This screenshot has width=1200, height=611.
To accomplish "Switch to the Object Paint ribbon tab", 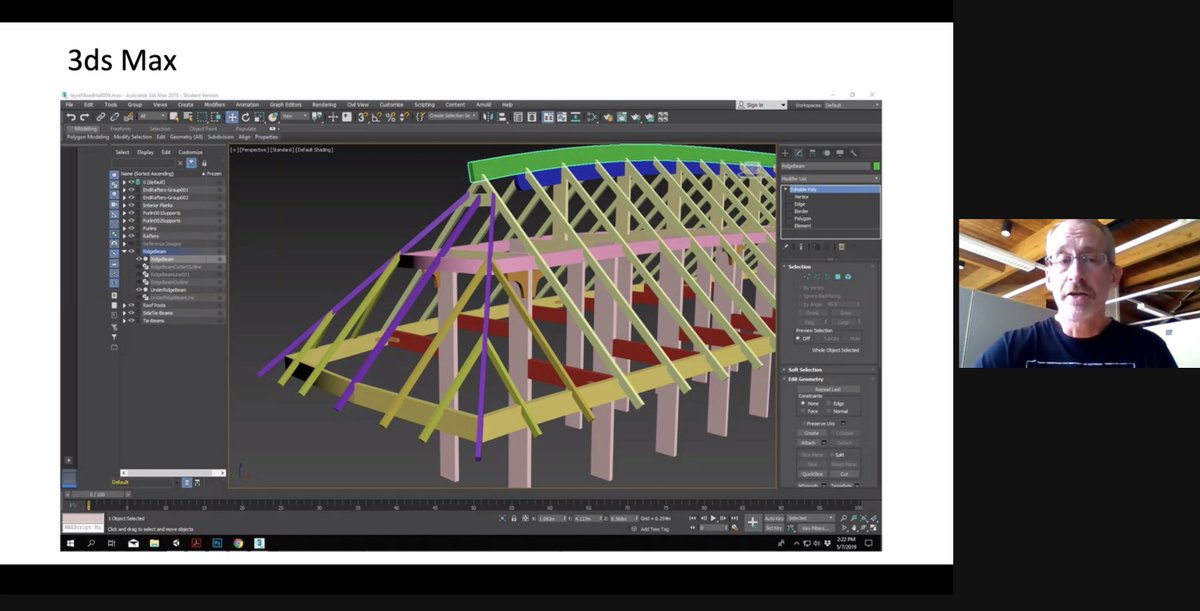I will 203,129.
